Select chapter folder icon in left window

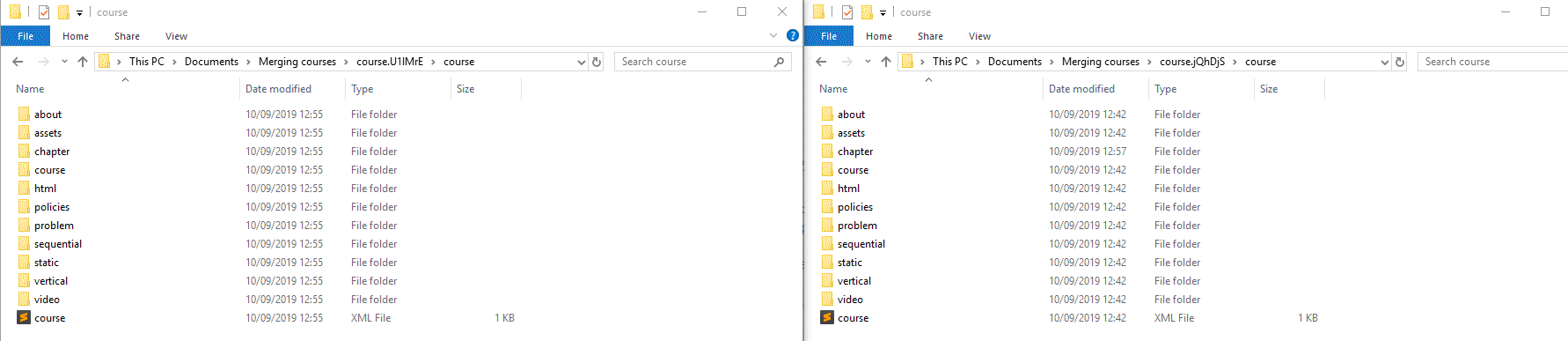click(24, 152)
